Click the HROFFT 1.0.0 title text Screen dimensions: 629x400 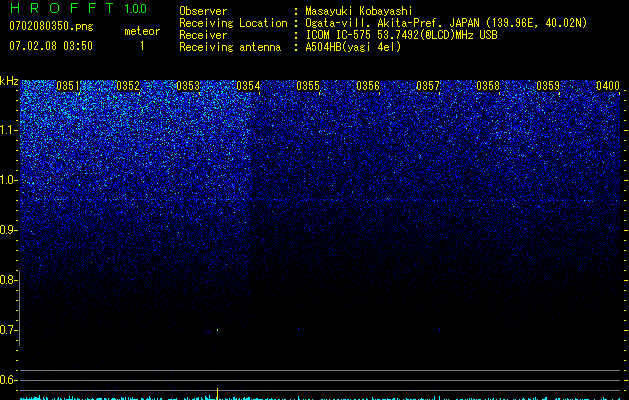tap(78, 8)
